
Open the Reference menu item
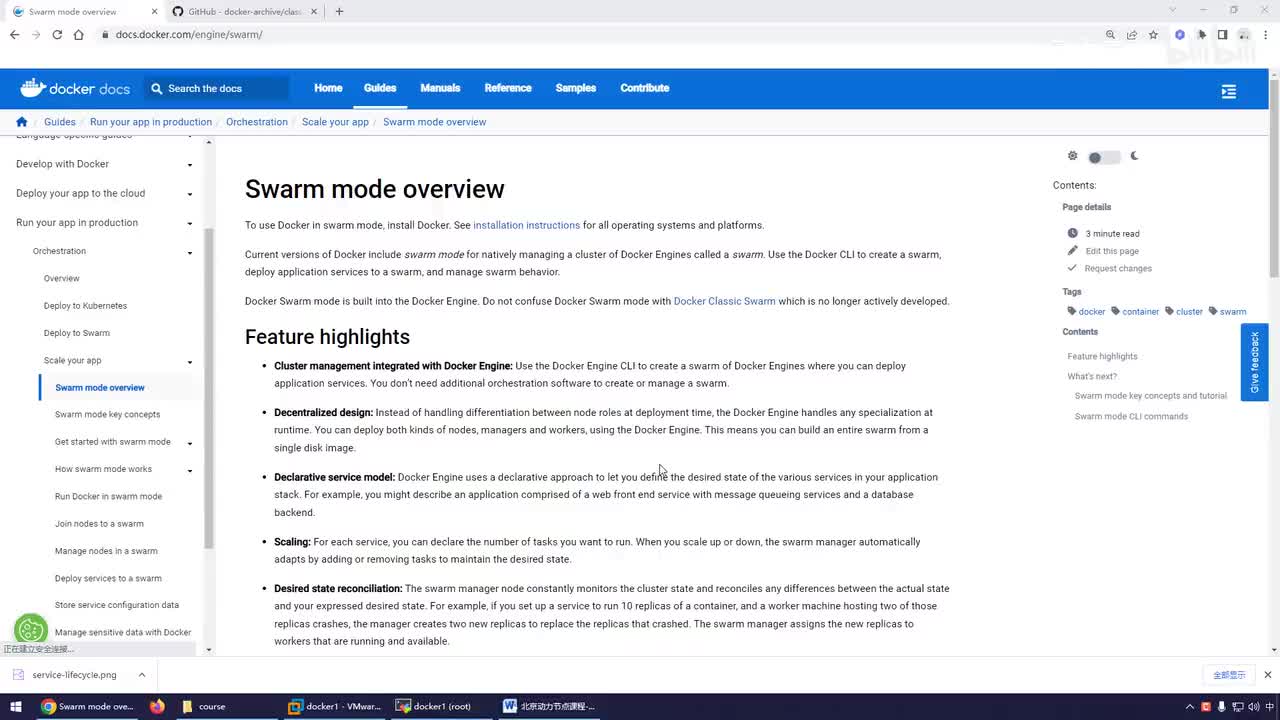508,88
